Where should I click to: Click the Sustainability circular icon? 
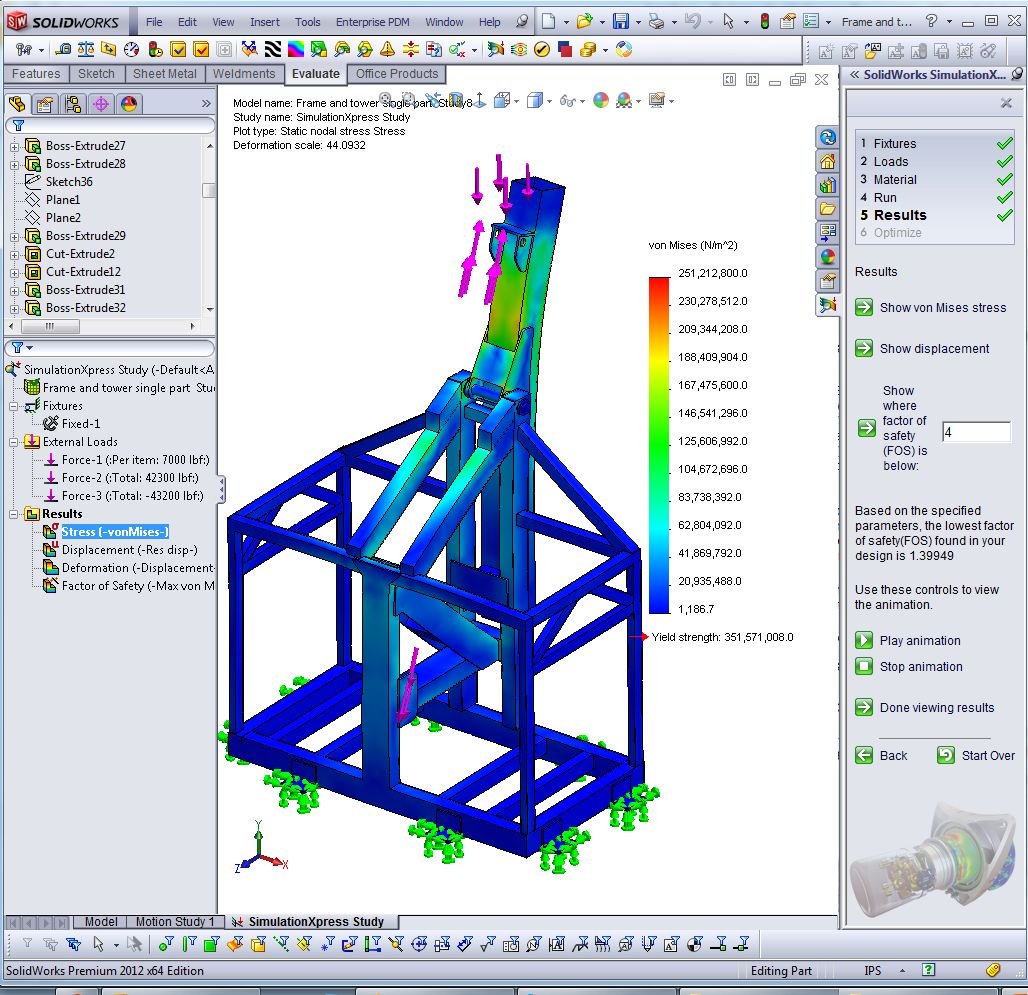(x=624, y=49)
